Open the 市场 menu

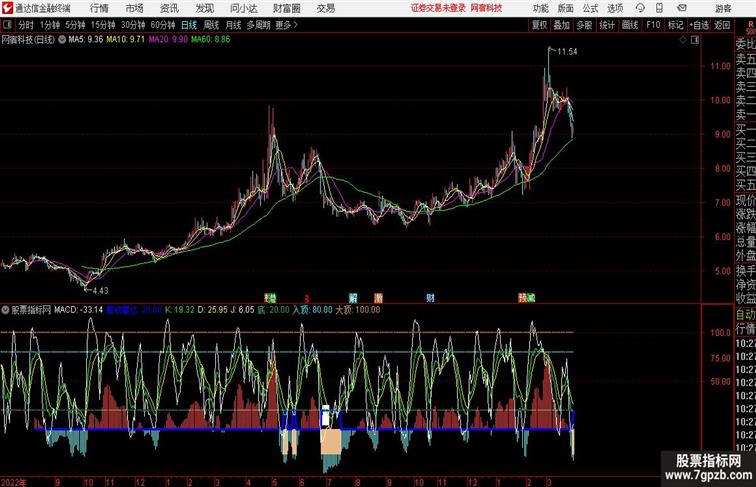pyautogui.click(x=135, y=8)
